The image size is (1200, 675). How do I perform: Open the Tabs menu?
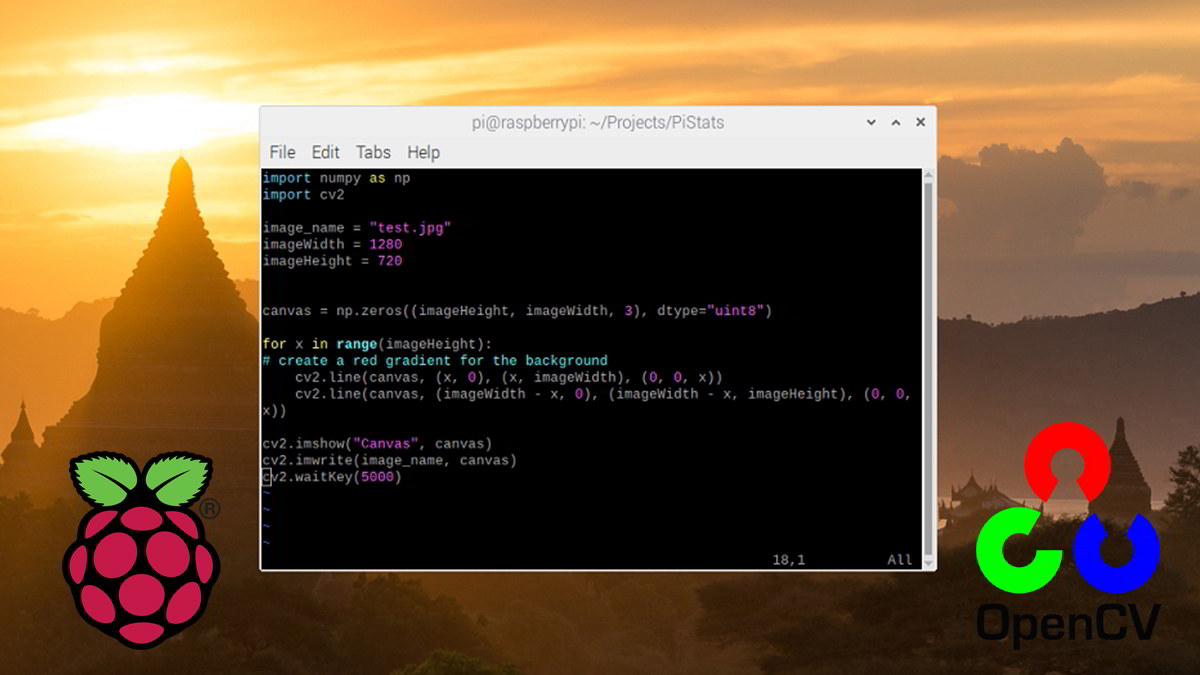(x=372, y=152)
